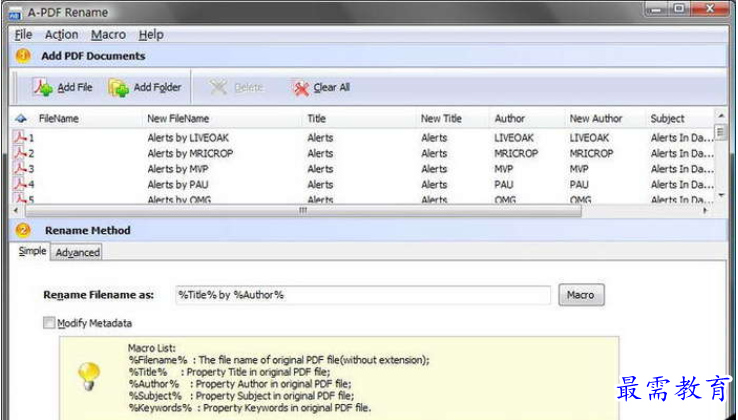Open the Action menu
The image size is (738, 420).
pyautogui.click(x=61, y=35)
